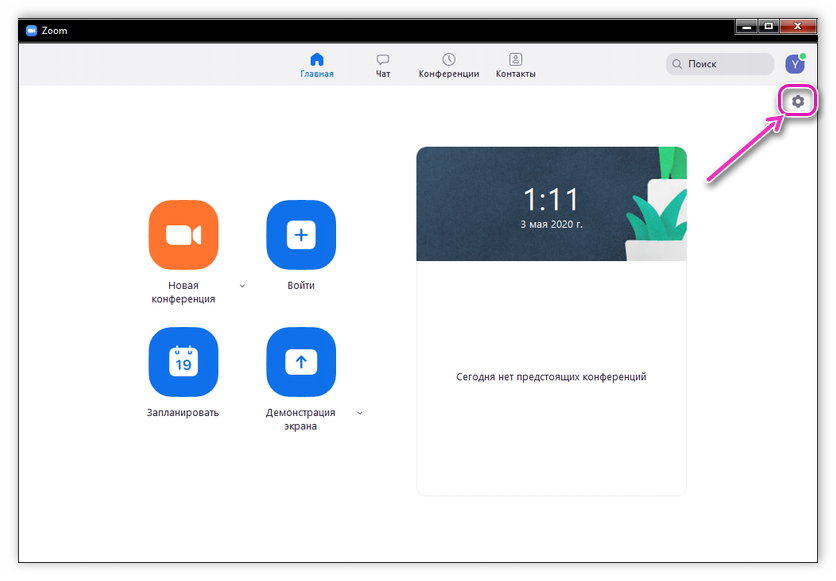The width and height of the screenshot is (836, 581).
Task: Click into the Поиск search field
Action: tap(725, 64)
